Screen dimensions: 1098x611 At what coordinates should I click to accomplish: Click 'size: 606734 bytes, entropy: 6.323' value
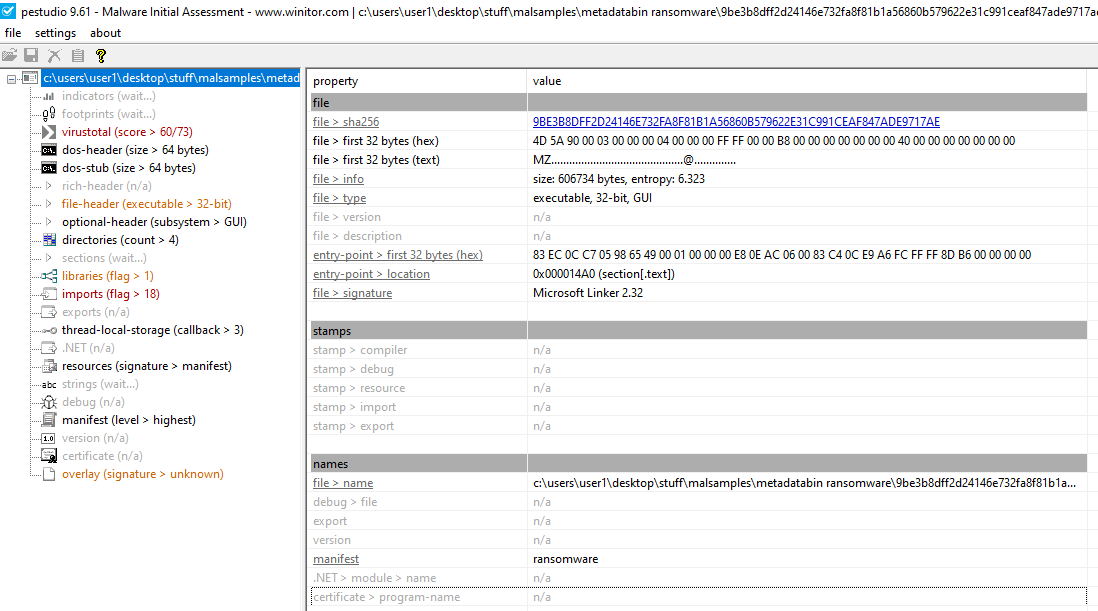pyautogui.click(x=618, y=179)
